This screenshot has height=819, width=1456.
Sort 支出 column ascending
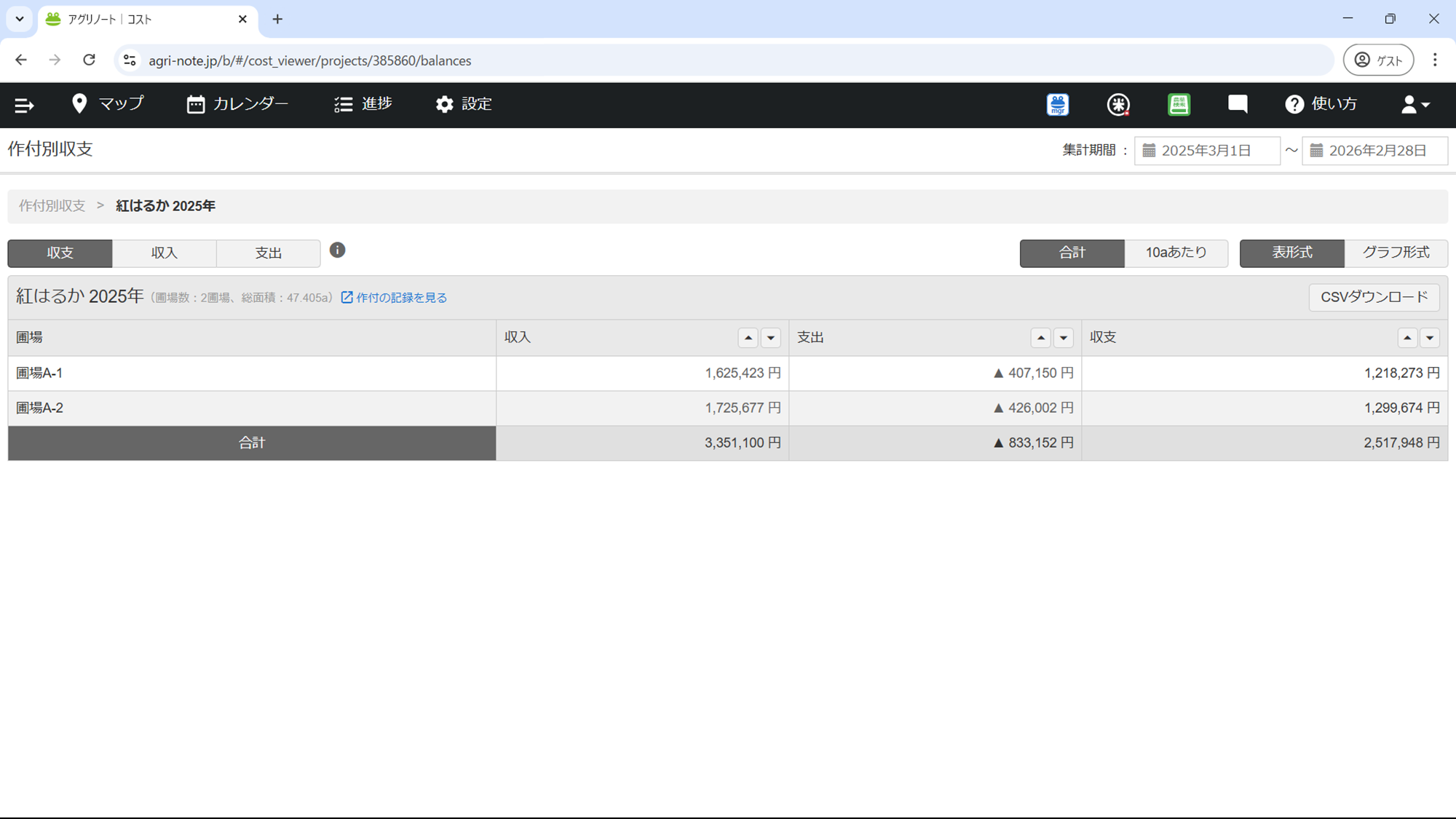click(x=1040, y=338)
